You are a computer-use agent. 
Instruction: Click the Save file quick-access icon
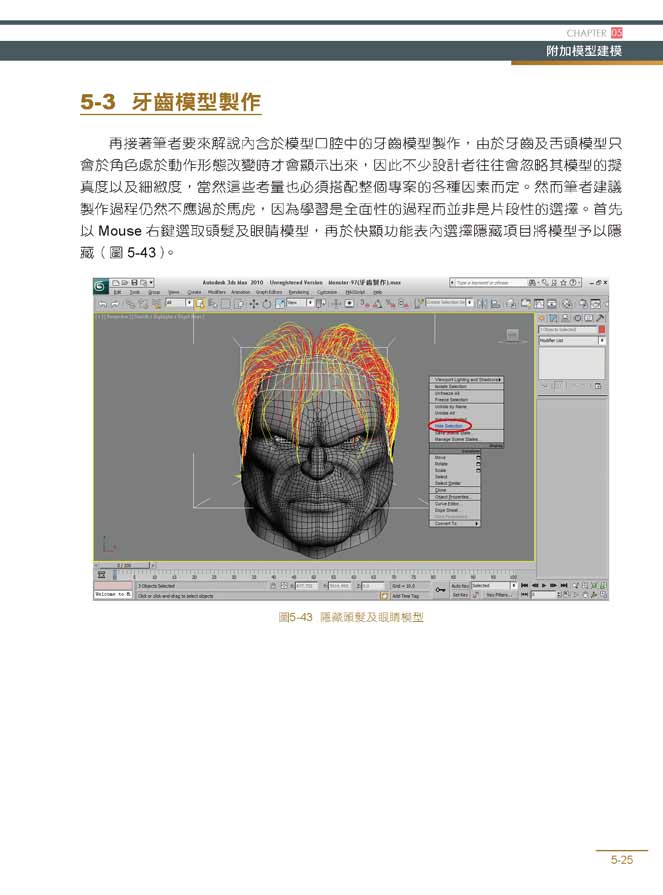click(135, 283)
